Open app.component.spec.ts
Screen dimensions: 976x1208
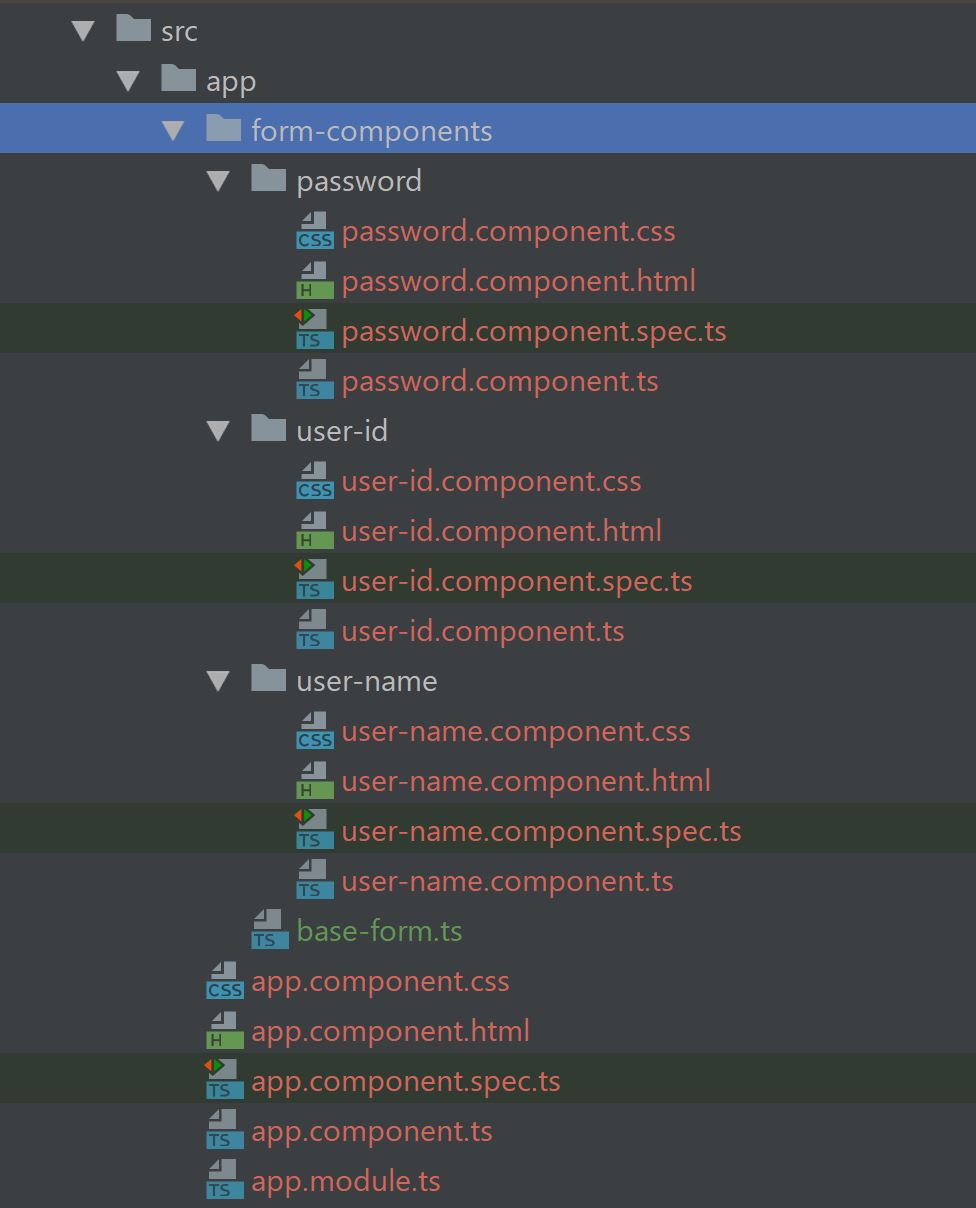coord(405,1081)
